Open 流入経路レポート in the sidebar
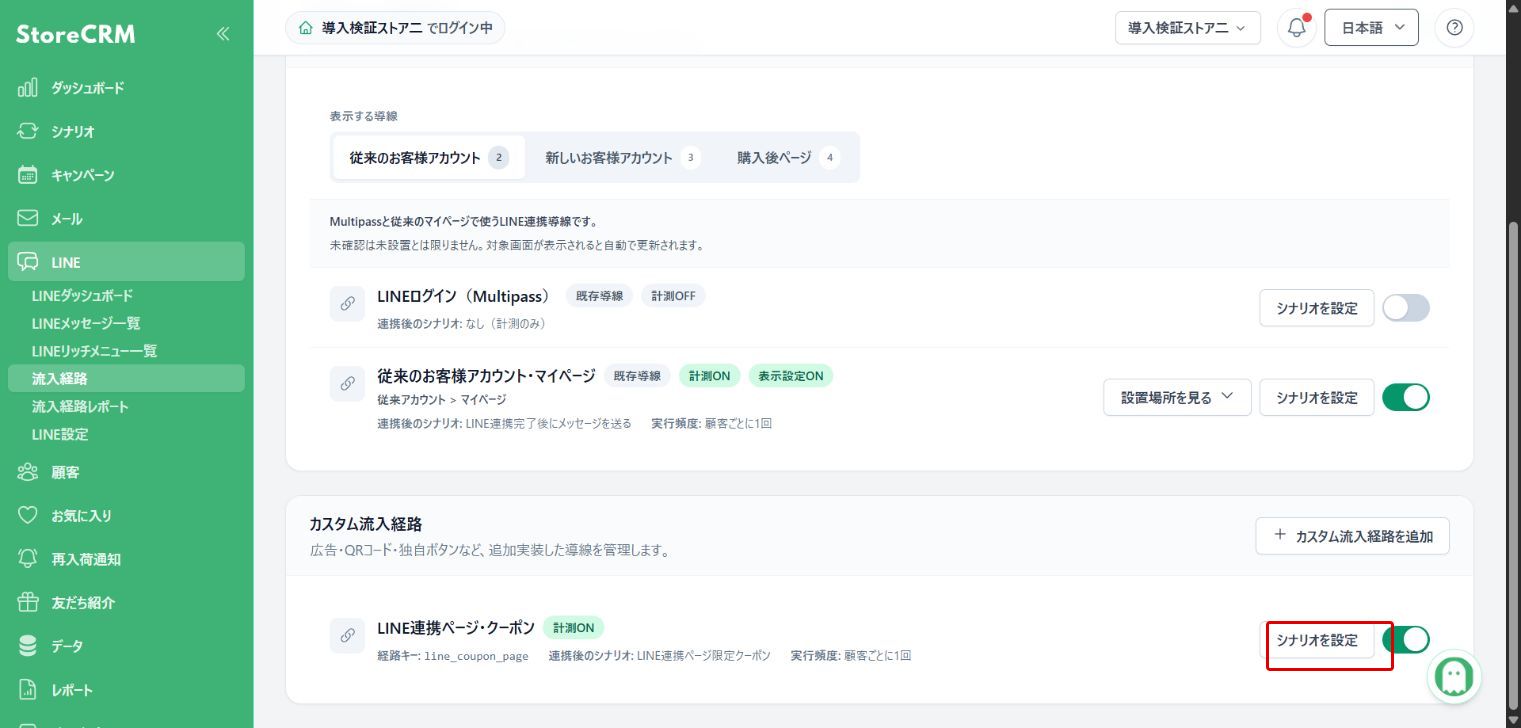 (x=80, y=407)
